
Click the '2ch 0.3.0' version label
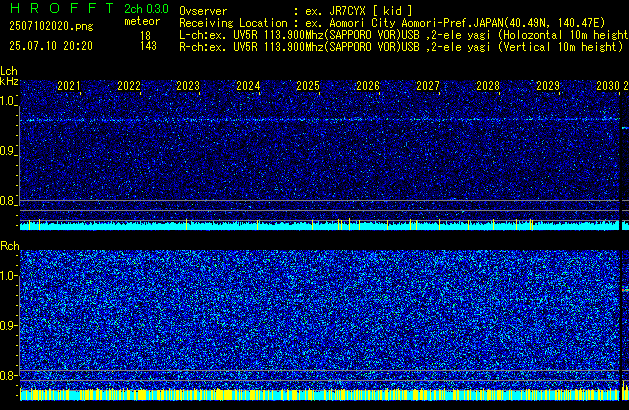pyautogui.click(x=146, y=9)
